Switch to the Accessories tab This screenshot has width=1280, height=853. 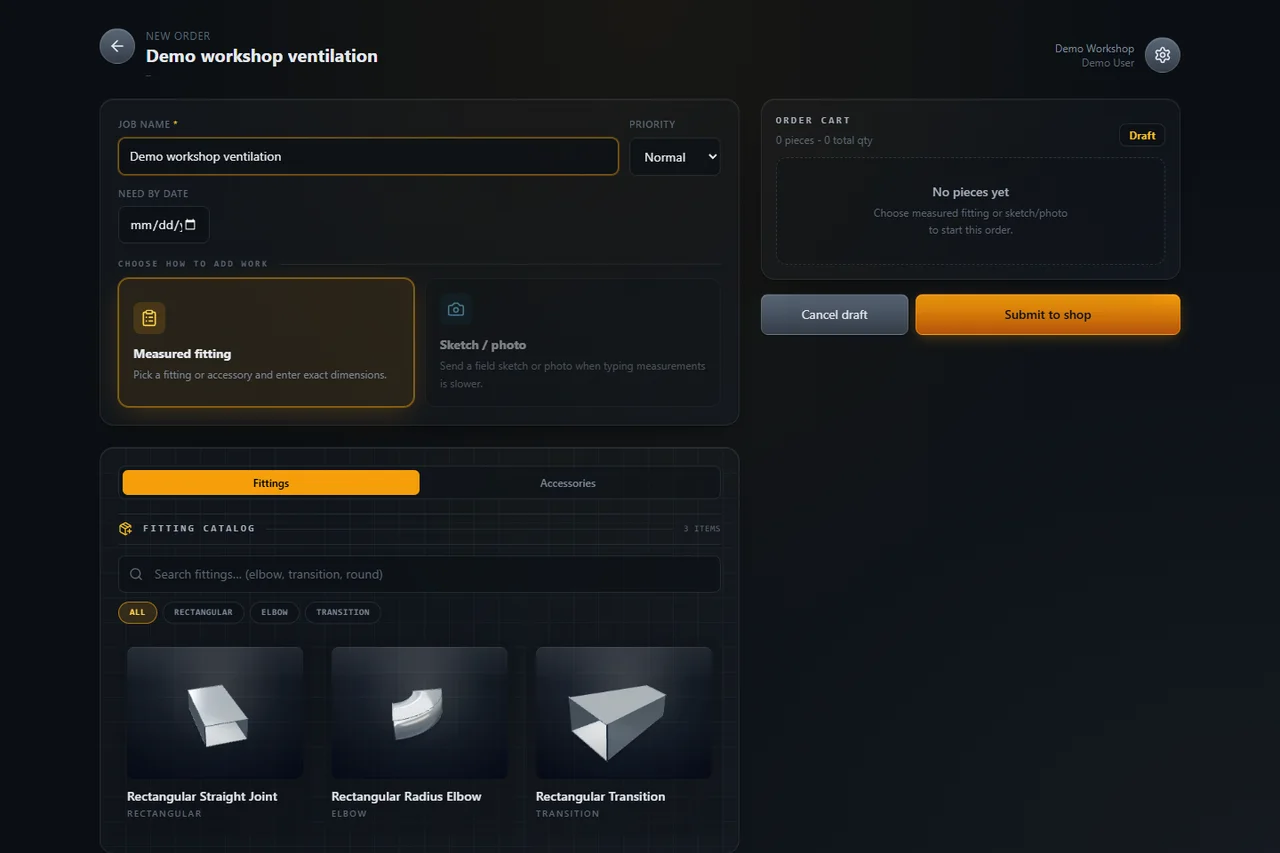(x=568, y=483)
